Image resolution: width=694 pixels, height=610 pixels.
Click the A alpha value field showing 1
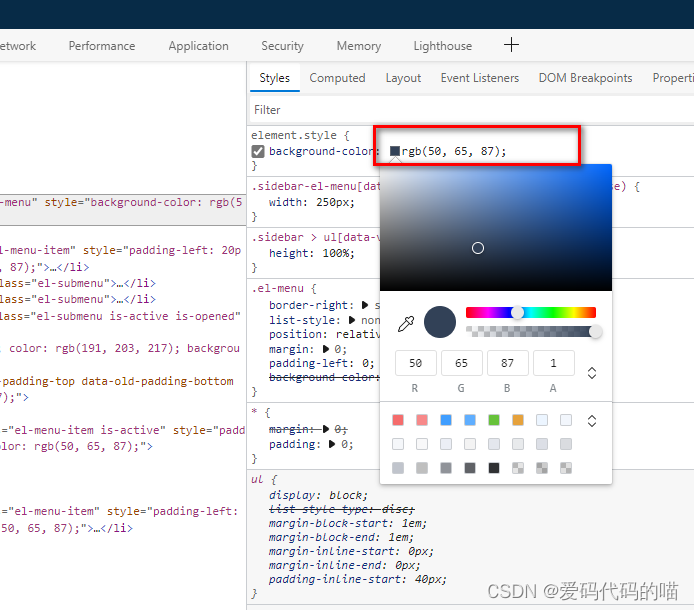[x=554, y=363]
